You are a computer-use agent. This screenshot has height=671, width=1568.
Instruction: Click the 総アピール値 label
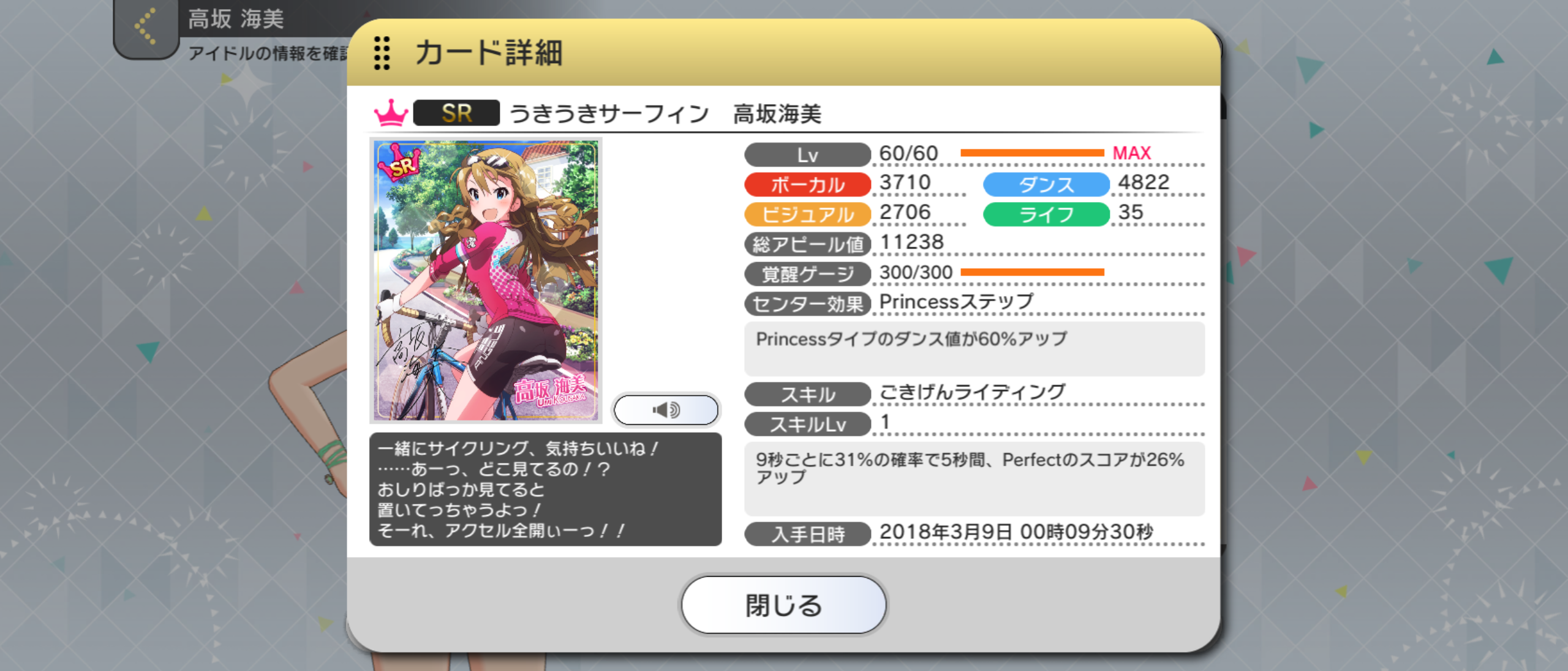807,244
